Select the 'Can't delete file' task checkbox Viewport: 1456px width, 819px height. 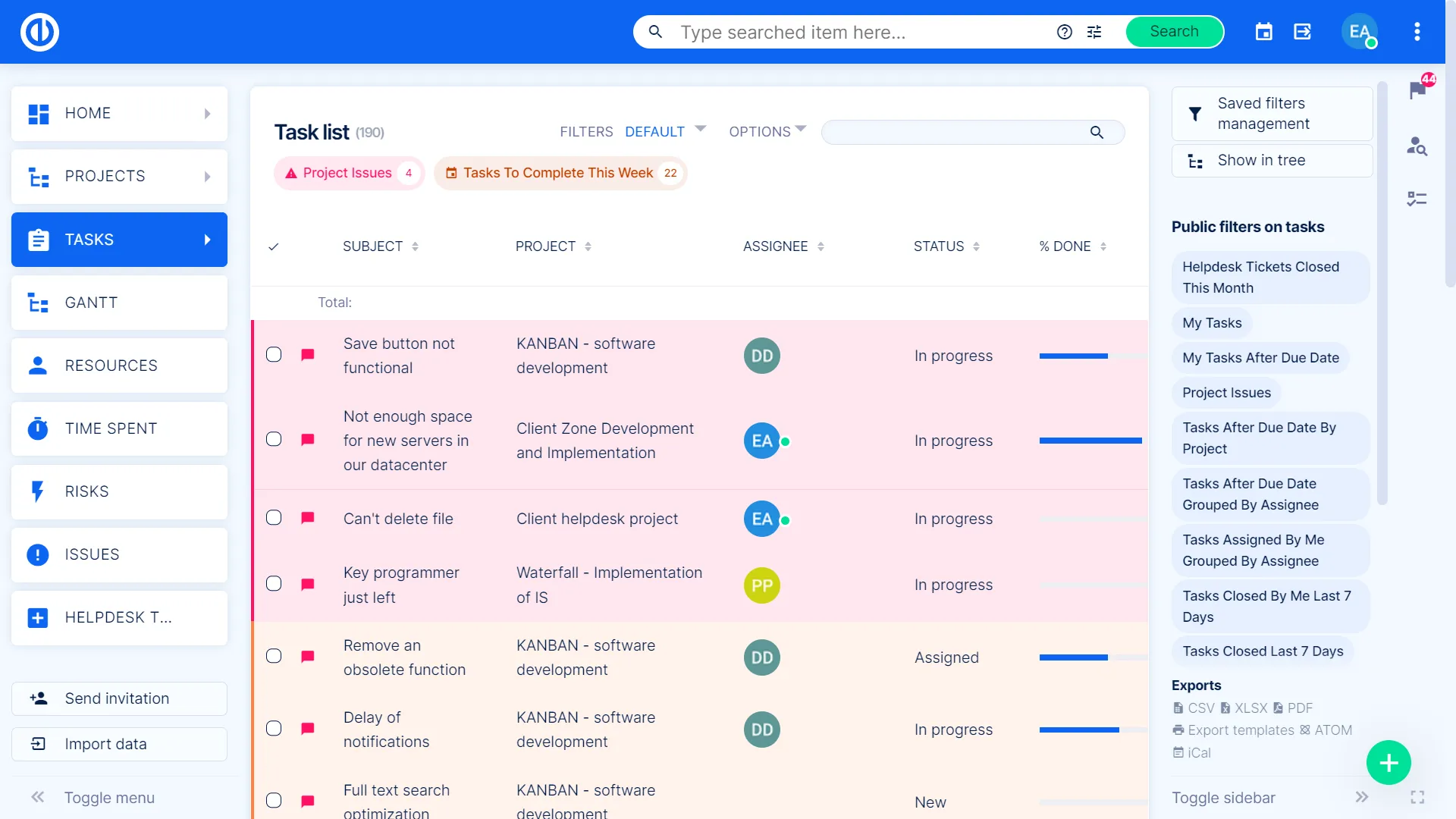(x=274, y=518)
